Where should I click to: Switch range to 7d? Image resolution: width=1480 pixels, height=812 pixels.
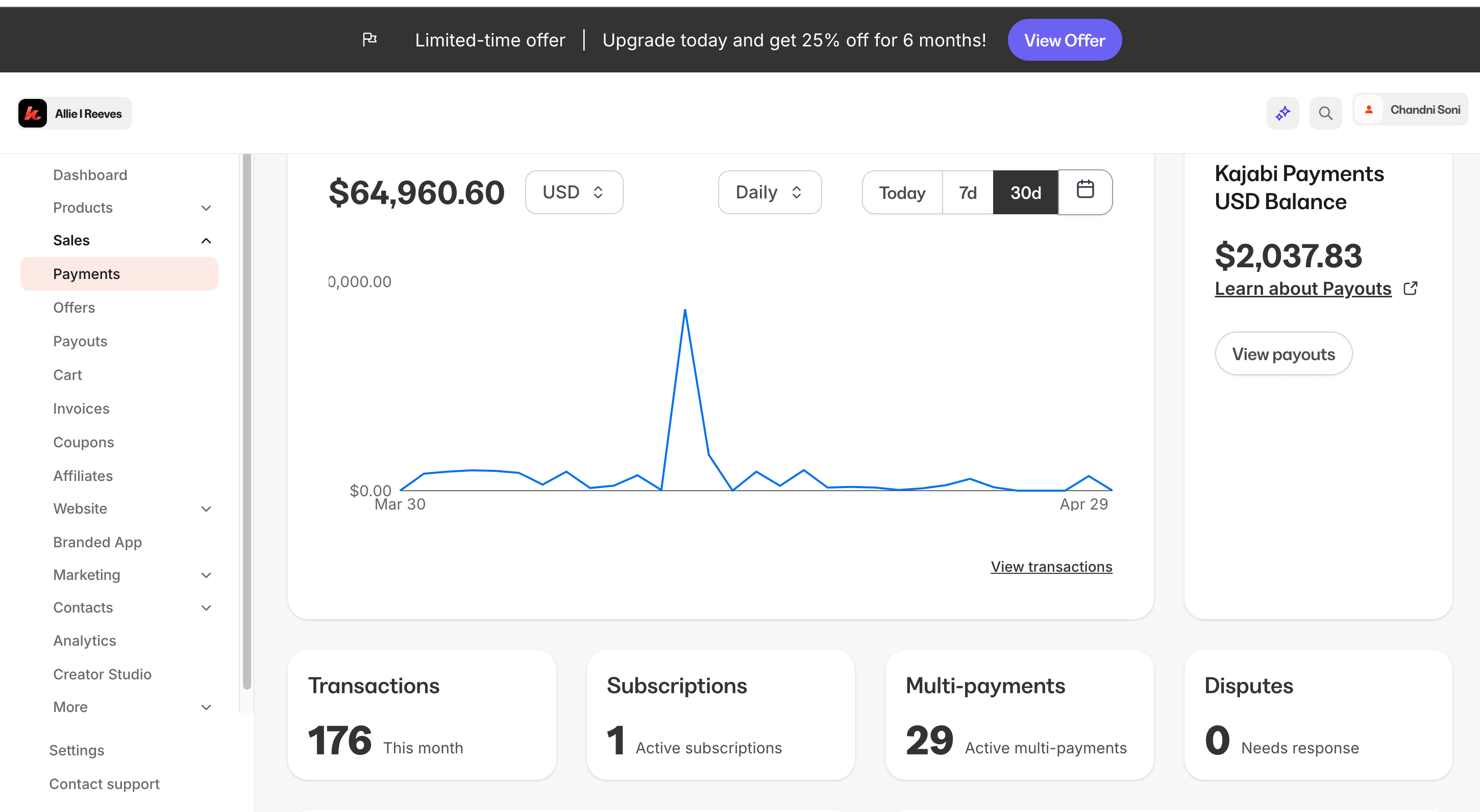point(968,192)
